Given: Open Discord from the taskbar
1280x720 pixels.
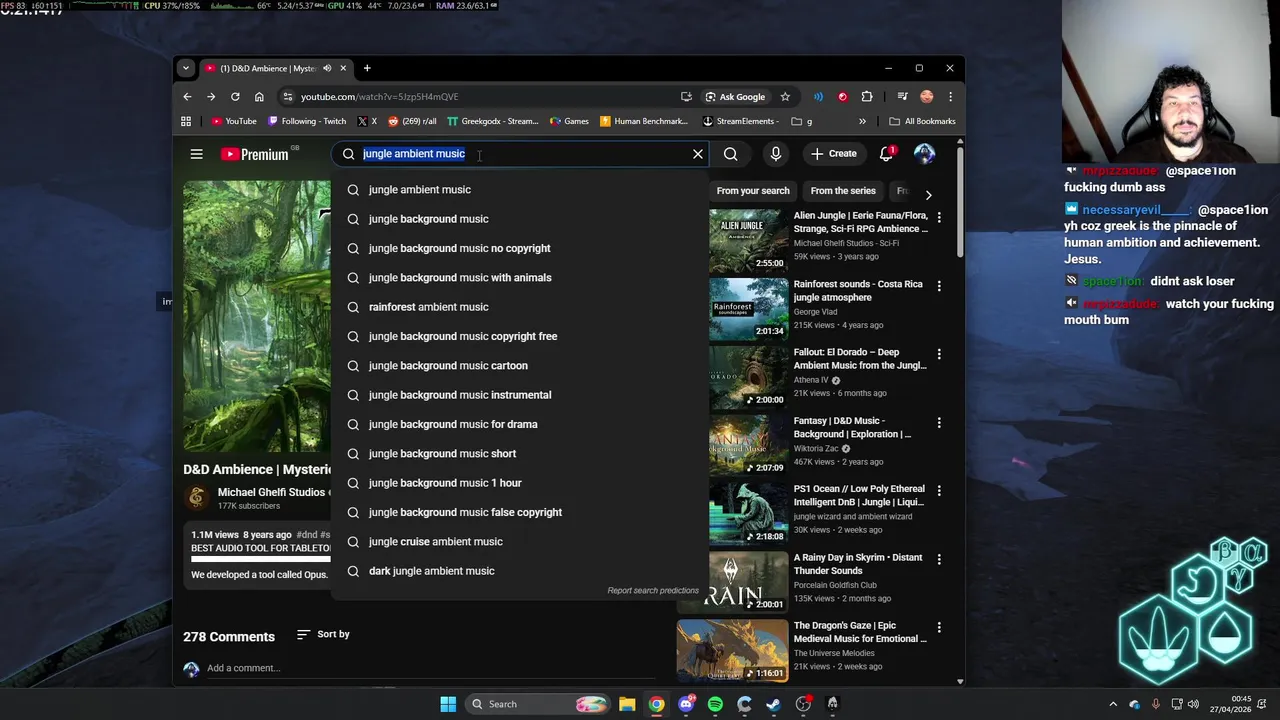Looking at the screenshot, I should click(686, 704).
